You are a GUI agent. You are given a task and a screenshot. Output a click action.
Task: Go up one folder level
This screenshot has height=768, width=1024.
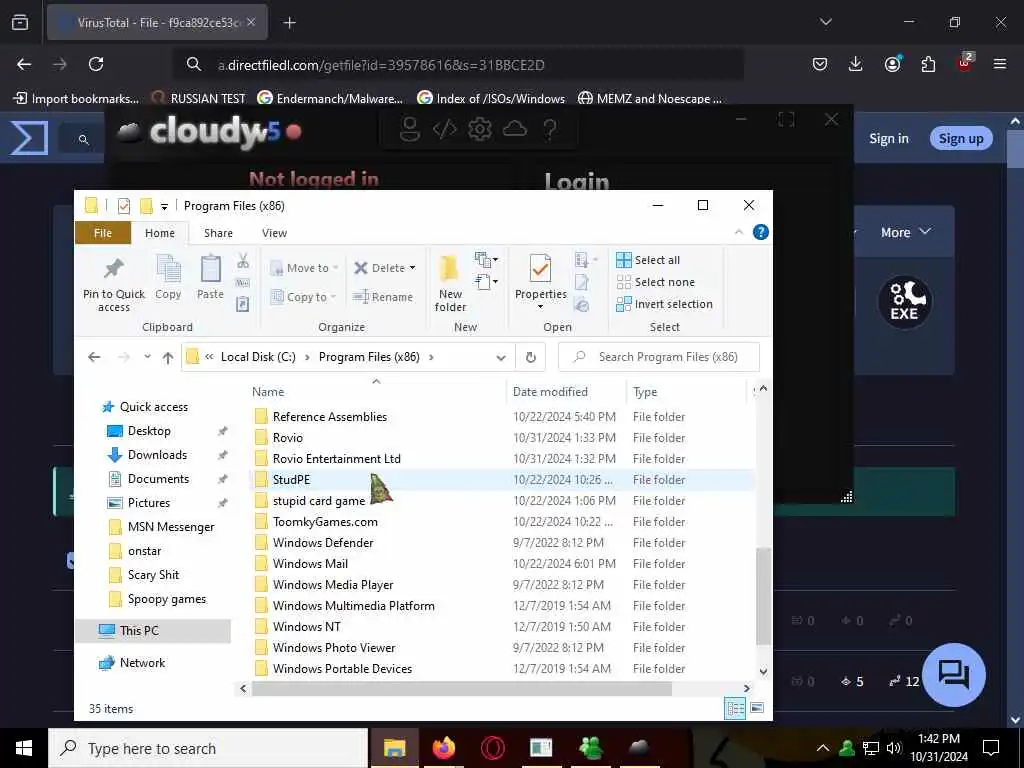[168, 357]
